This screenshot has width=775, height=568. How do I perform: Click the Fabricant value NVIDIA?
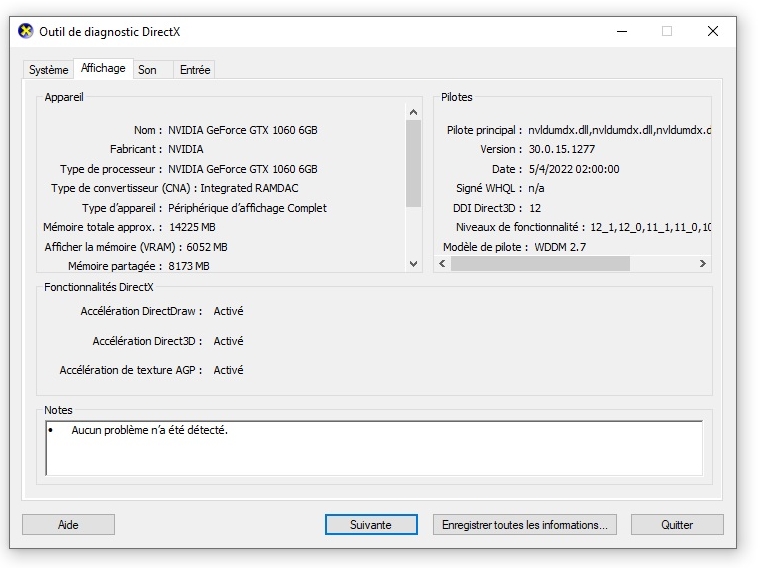186,149
